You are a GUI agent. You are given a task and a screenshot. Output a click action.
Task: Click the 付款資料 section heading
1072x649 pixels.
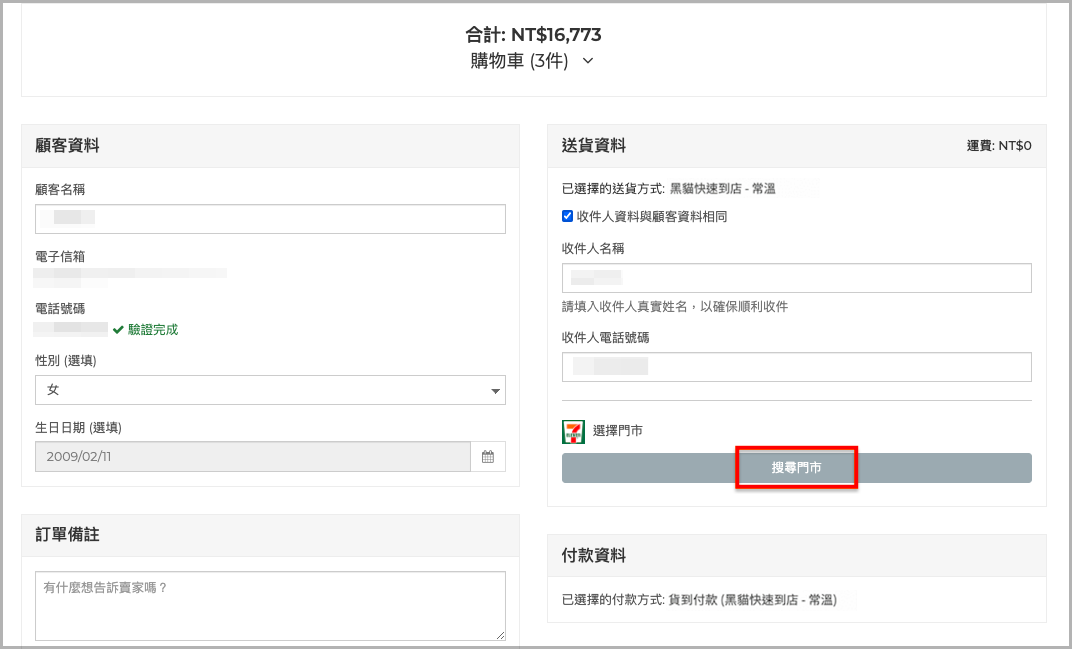pyautogui.click(x=593, y=556)
